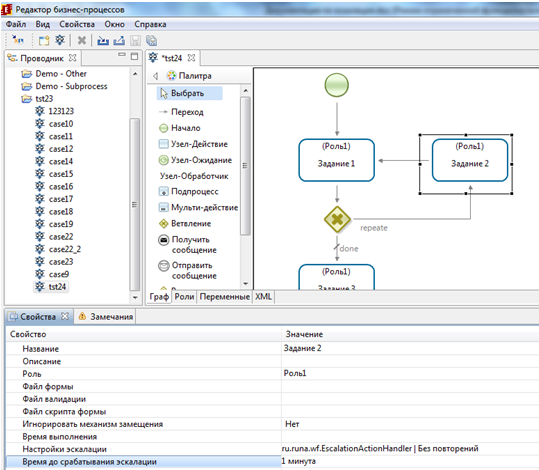The width and height of the screenshot is (539, 470).
Task: Close the Проводник panel tab
Action: pos(73,58)
